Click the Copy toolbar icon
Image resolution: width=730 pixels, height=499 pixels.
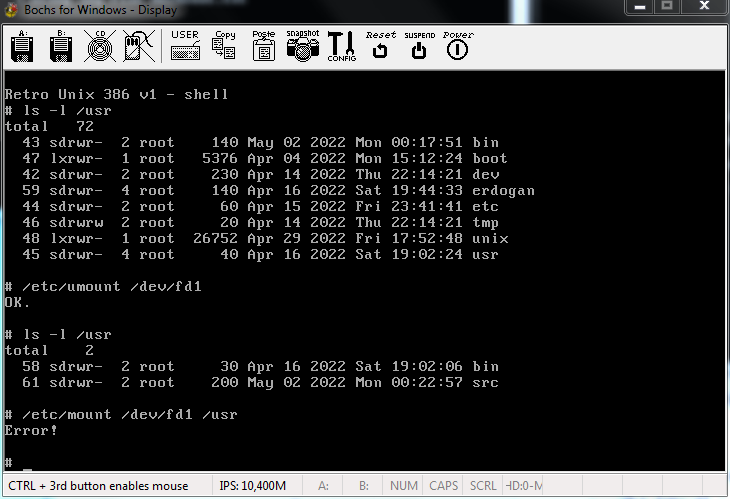pos(224,46)
